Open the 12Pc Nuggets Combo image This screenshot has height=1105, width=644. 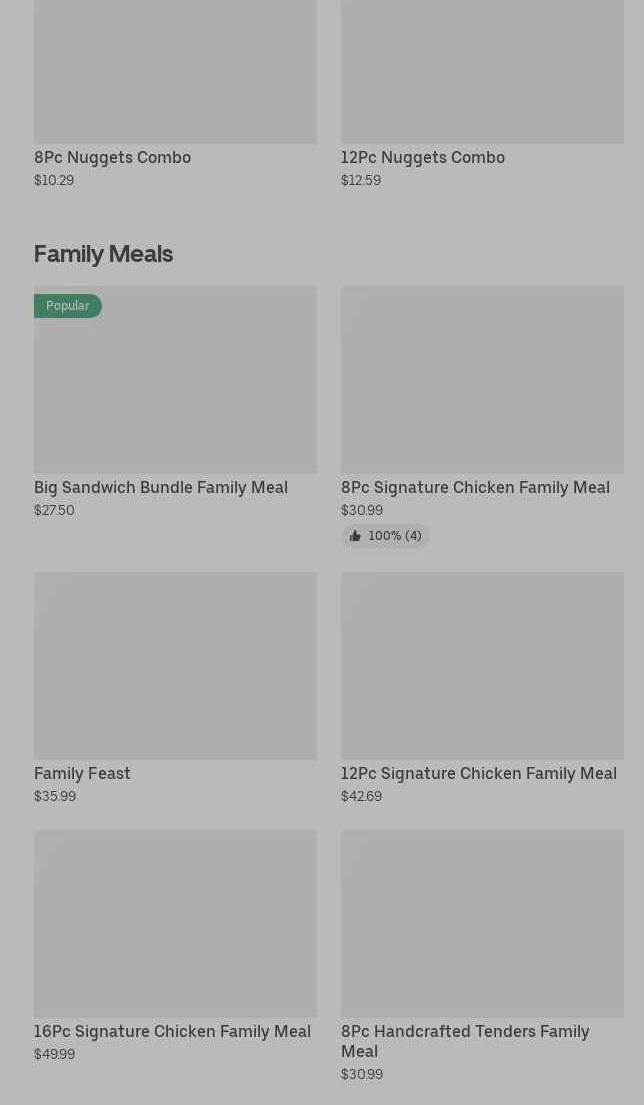482,70
